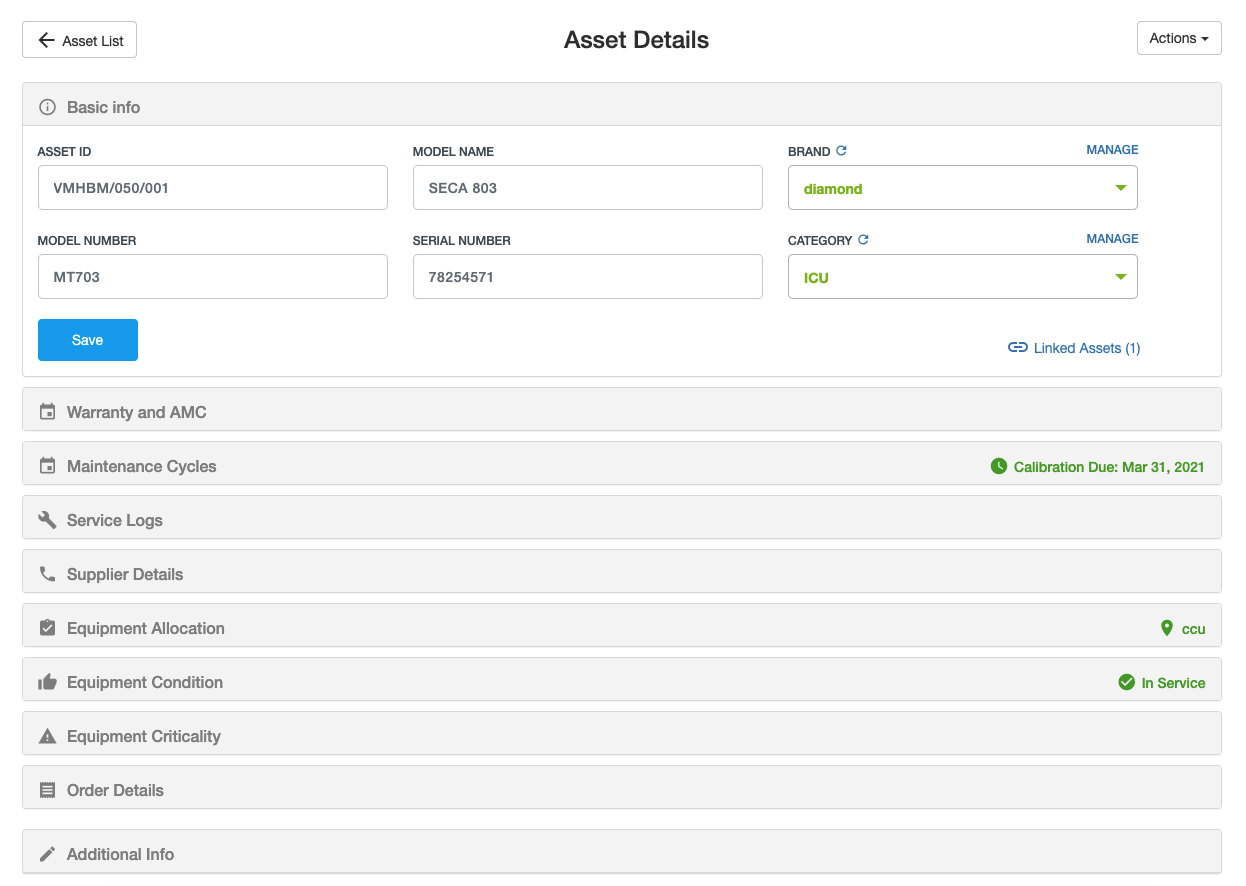Viewport: 1246px width, 886px height.
Task: Click the Serial Number input field
Action: (587, 276)
